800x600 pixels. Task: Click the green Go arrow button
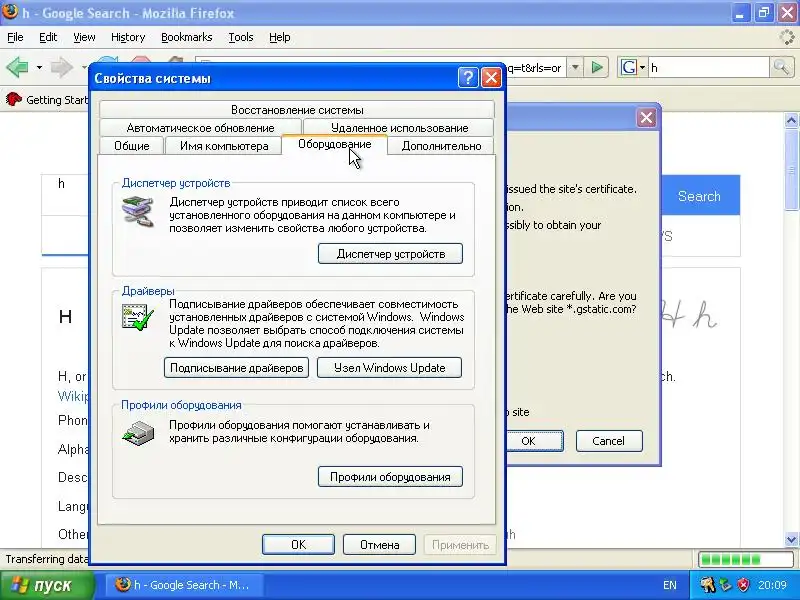tap(597, 67)
